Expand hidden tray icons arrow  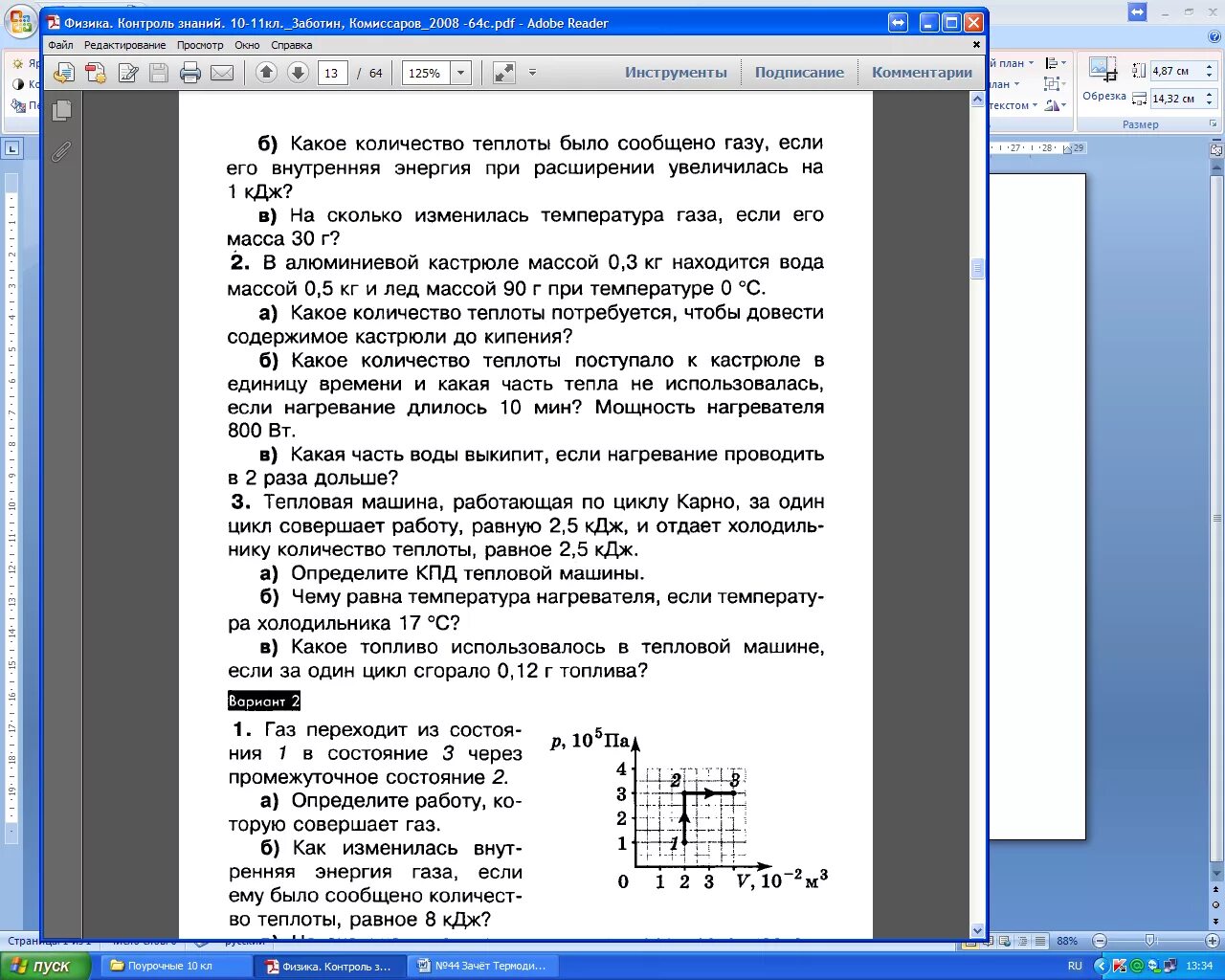click(x=1102, y=967)
